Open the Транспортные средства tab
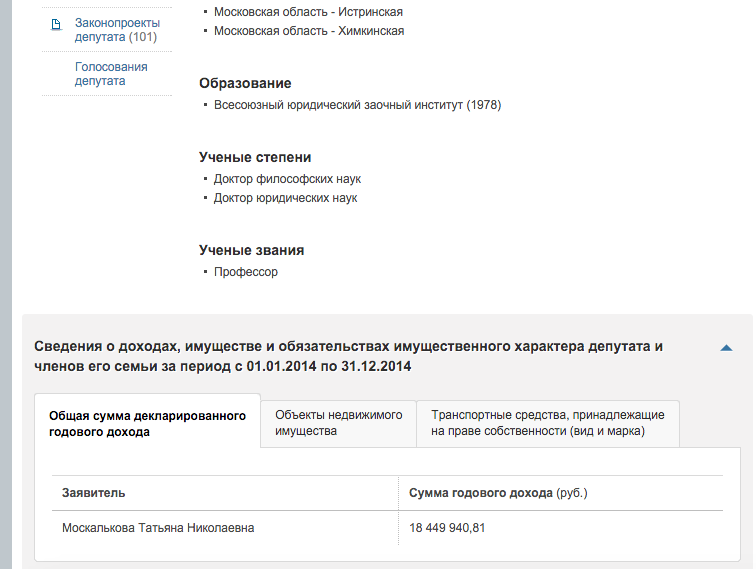This screenshot has width=756, height=569. click(548, 423)
